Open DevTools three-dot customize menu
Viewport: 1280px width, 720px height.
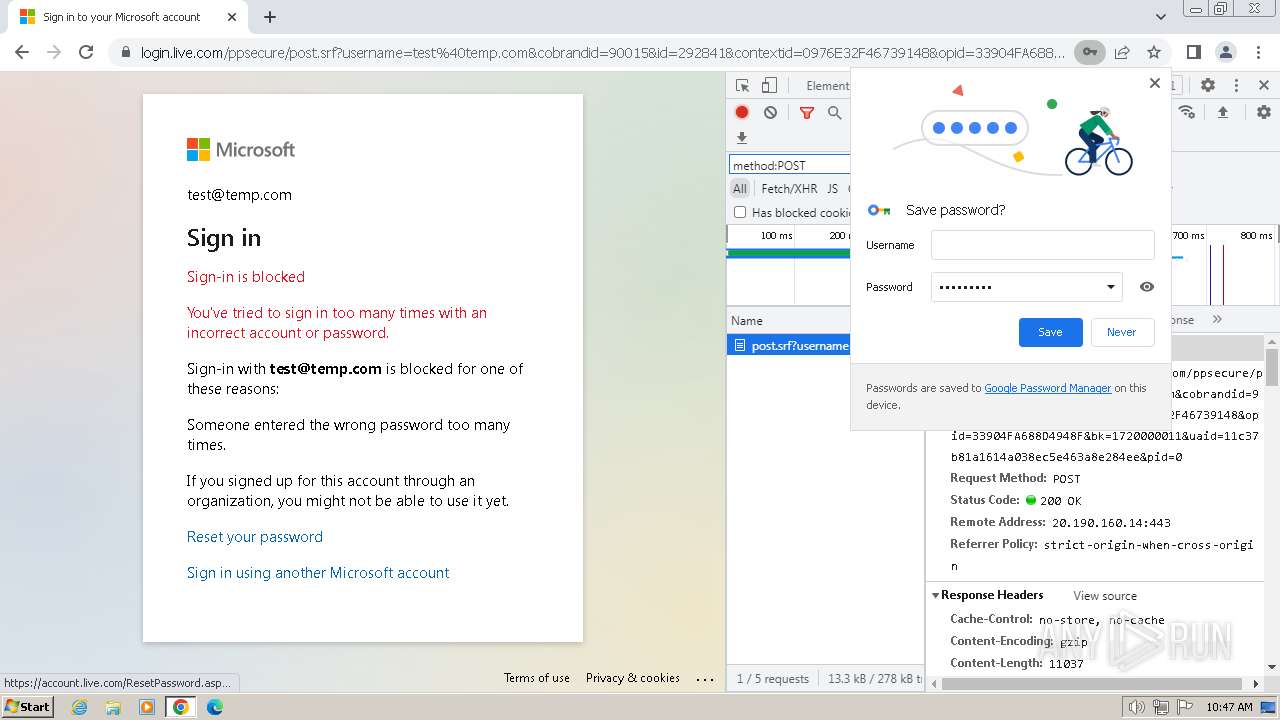[x=1236, y=86]
